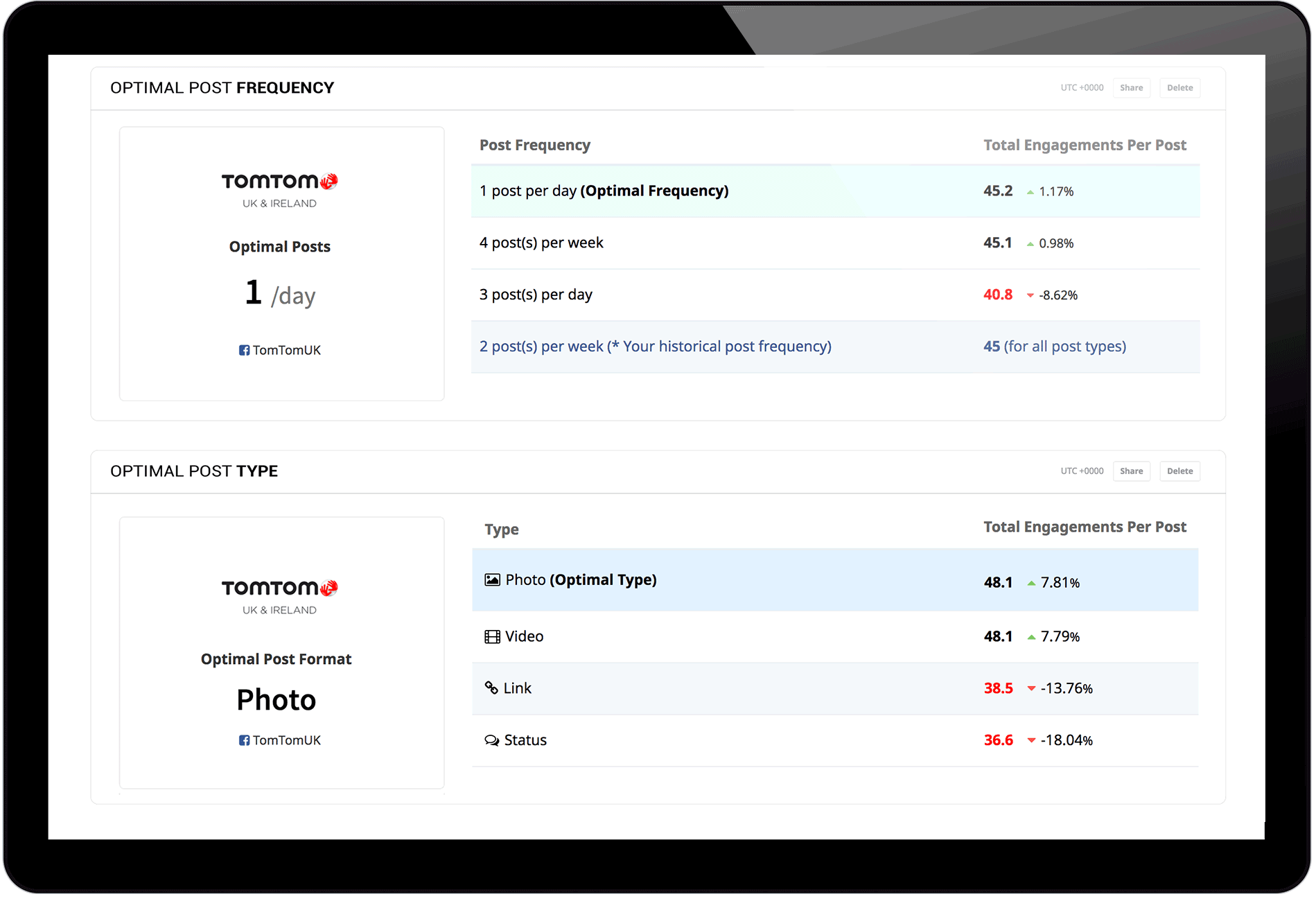Delete the Optimal Post Frequency widget
The image size is (1316, 901).
pyautogui.click(x=1179, y=88)
